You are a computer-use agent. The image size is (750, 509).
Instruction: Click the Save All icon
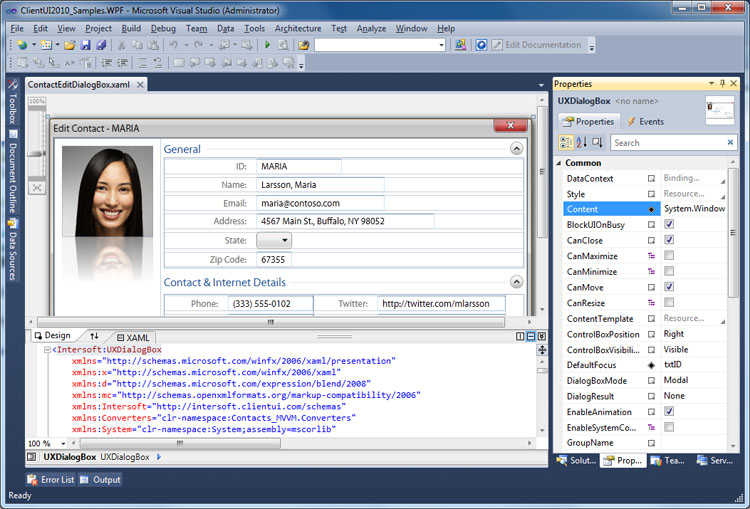point(101,45)
